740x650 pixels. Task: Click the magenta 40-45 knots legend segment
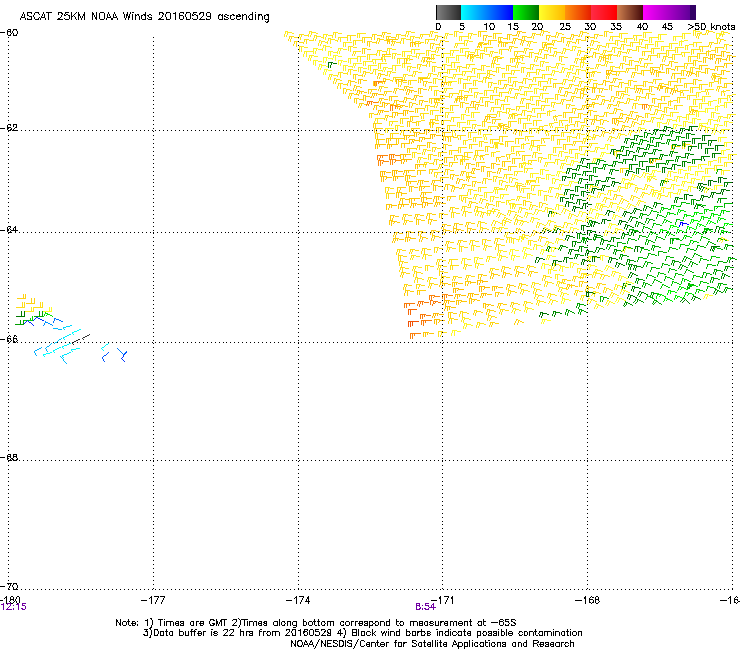(x=656, y=12)
